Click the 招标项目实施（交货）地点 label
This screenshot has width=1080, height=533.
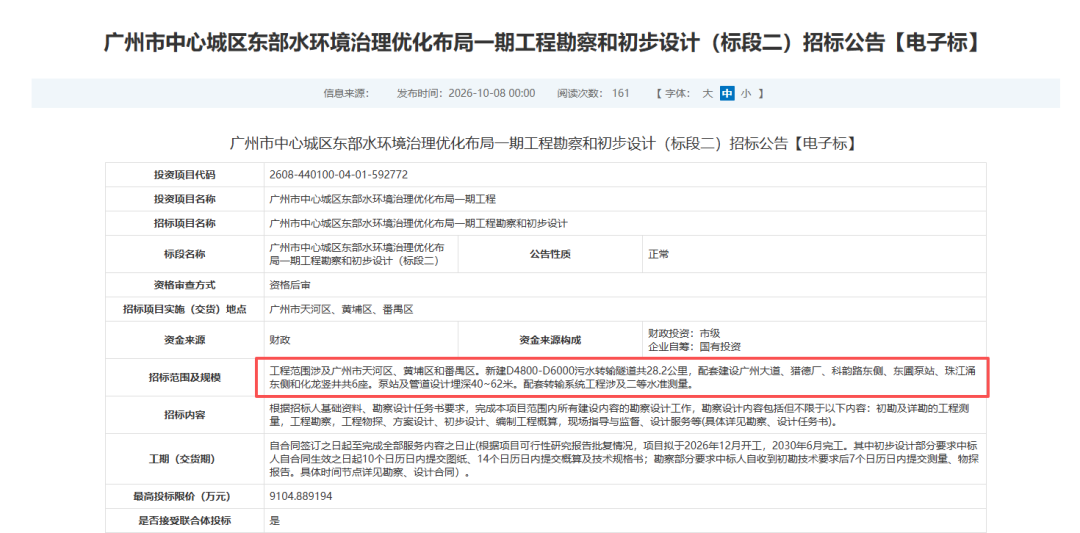click(x=185, y=310)
